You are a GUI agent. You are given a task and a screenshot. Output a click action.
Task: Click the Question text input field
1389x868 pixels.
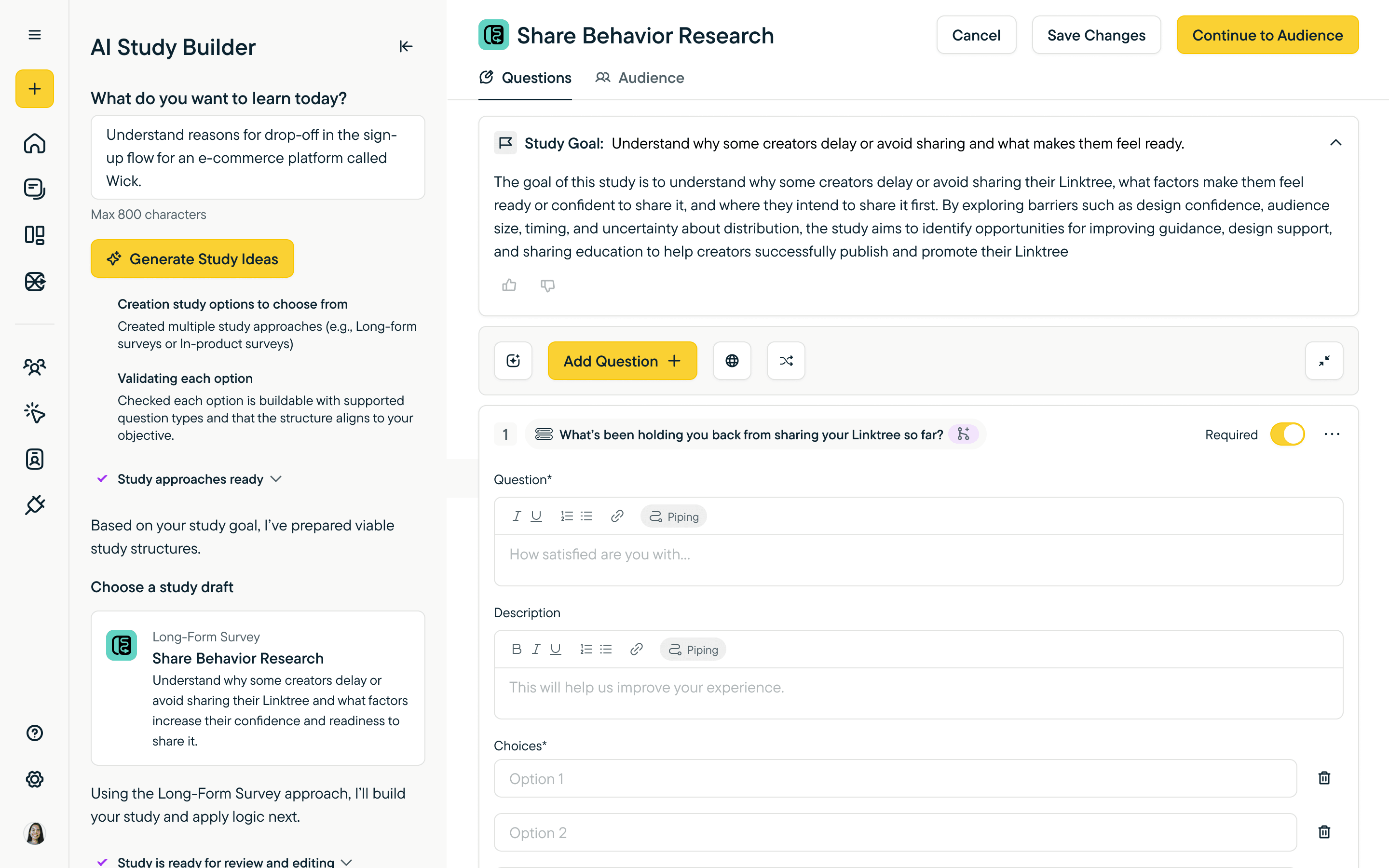[x=918, y=560]
